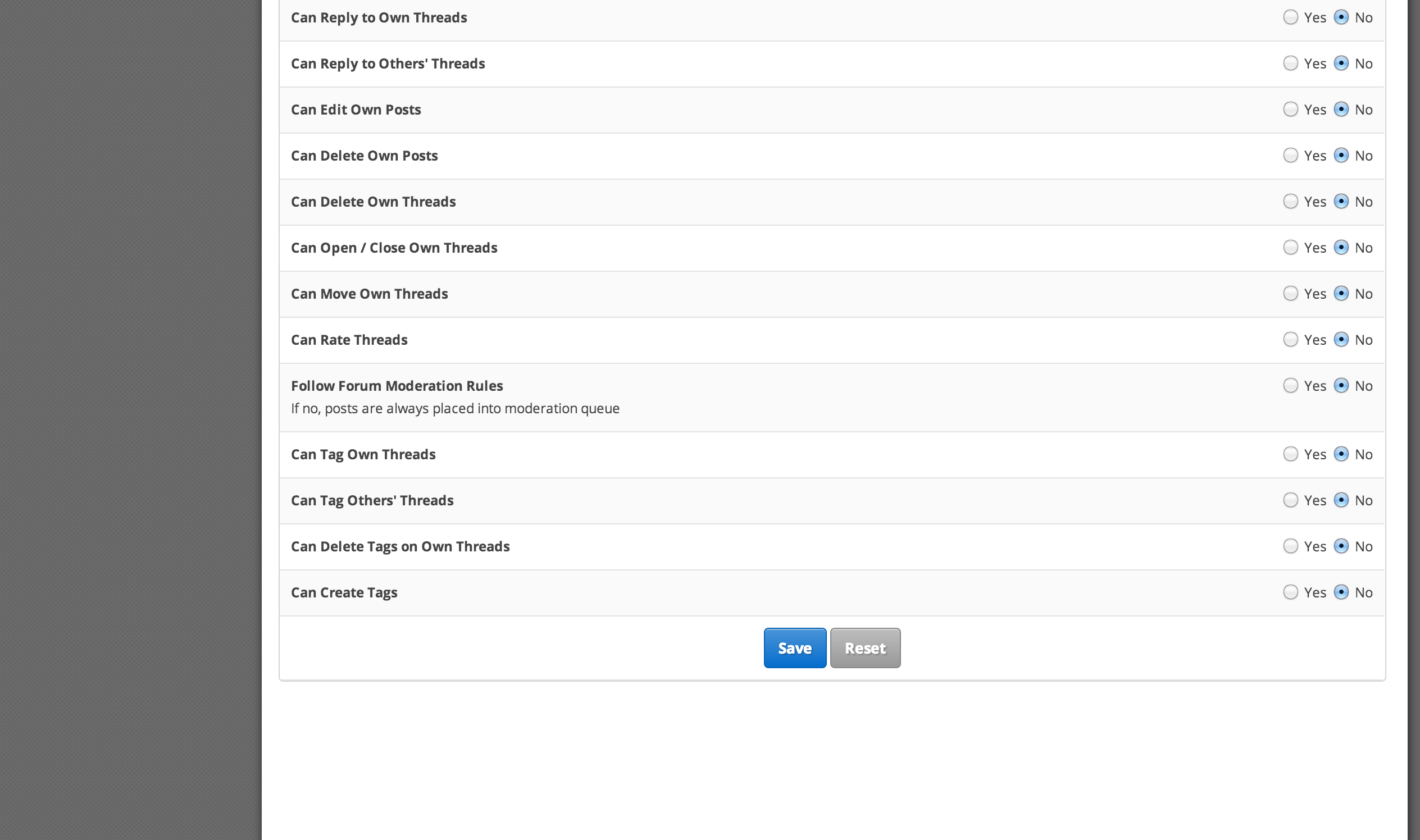The width and height of the screenshot is (1420, 840).
Task: Select No for Follow Forum Moderation Rules
Action: [x=1341, y=386]
